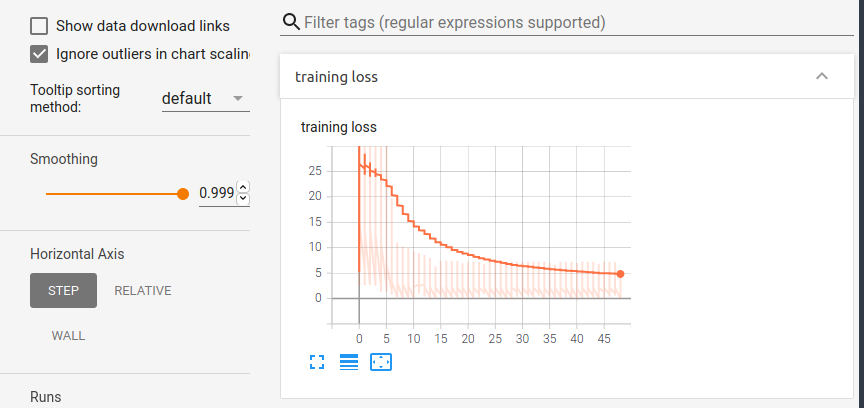Enable Show data download links checkbox

coord(40,26)
